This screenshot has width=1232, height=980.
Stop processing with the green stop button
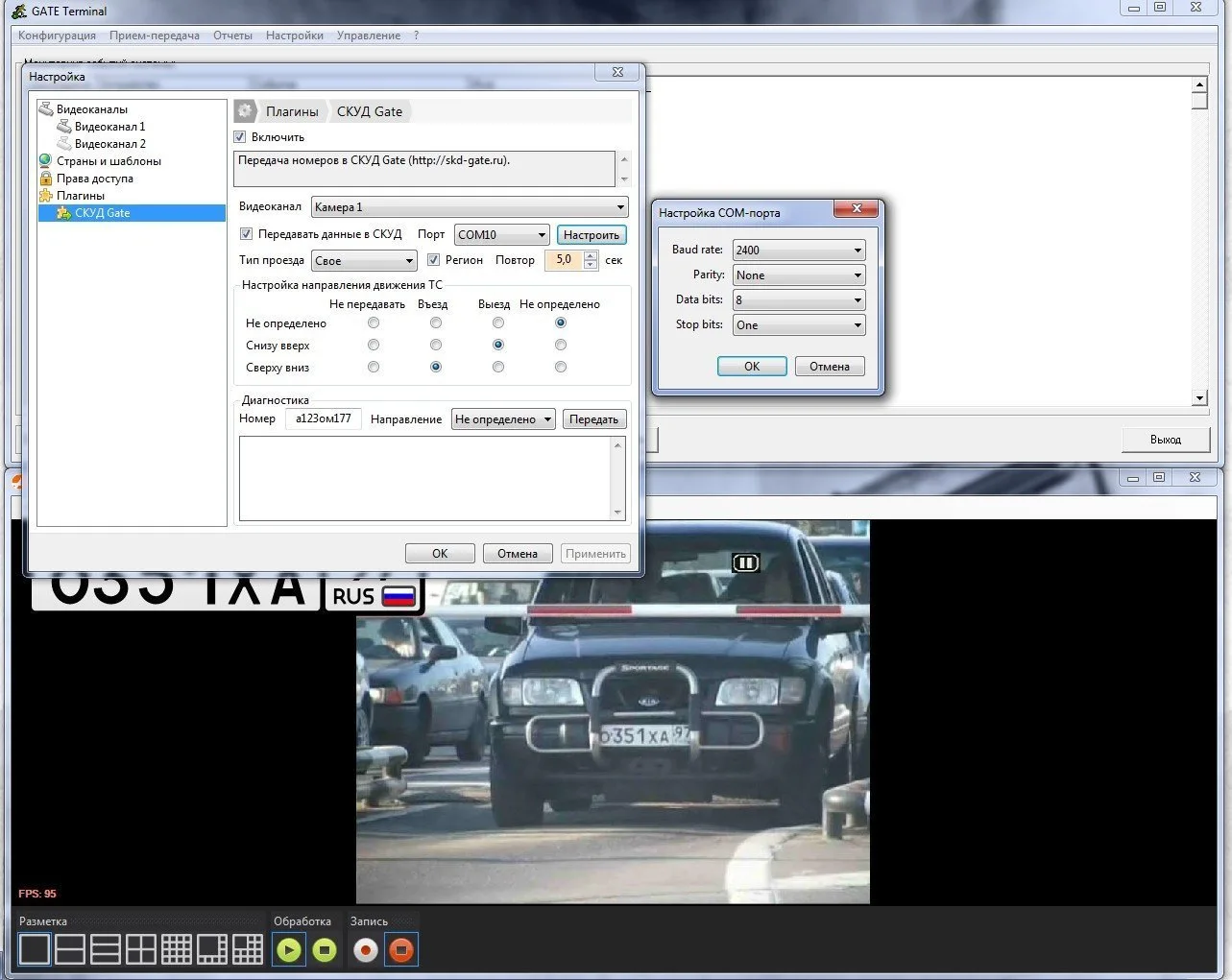325,950
